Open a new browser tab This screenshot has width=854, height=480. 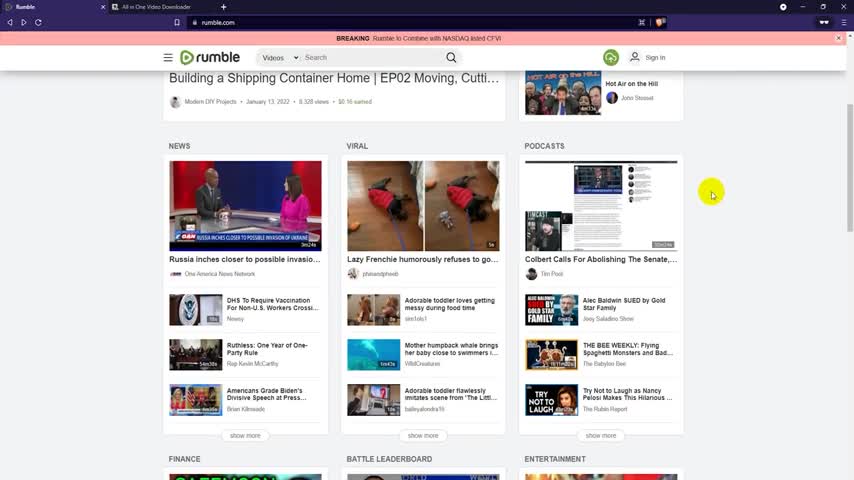click(223, 7)
